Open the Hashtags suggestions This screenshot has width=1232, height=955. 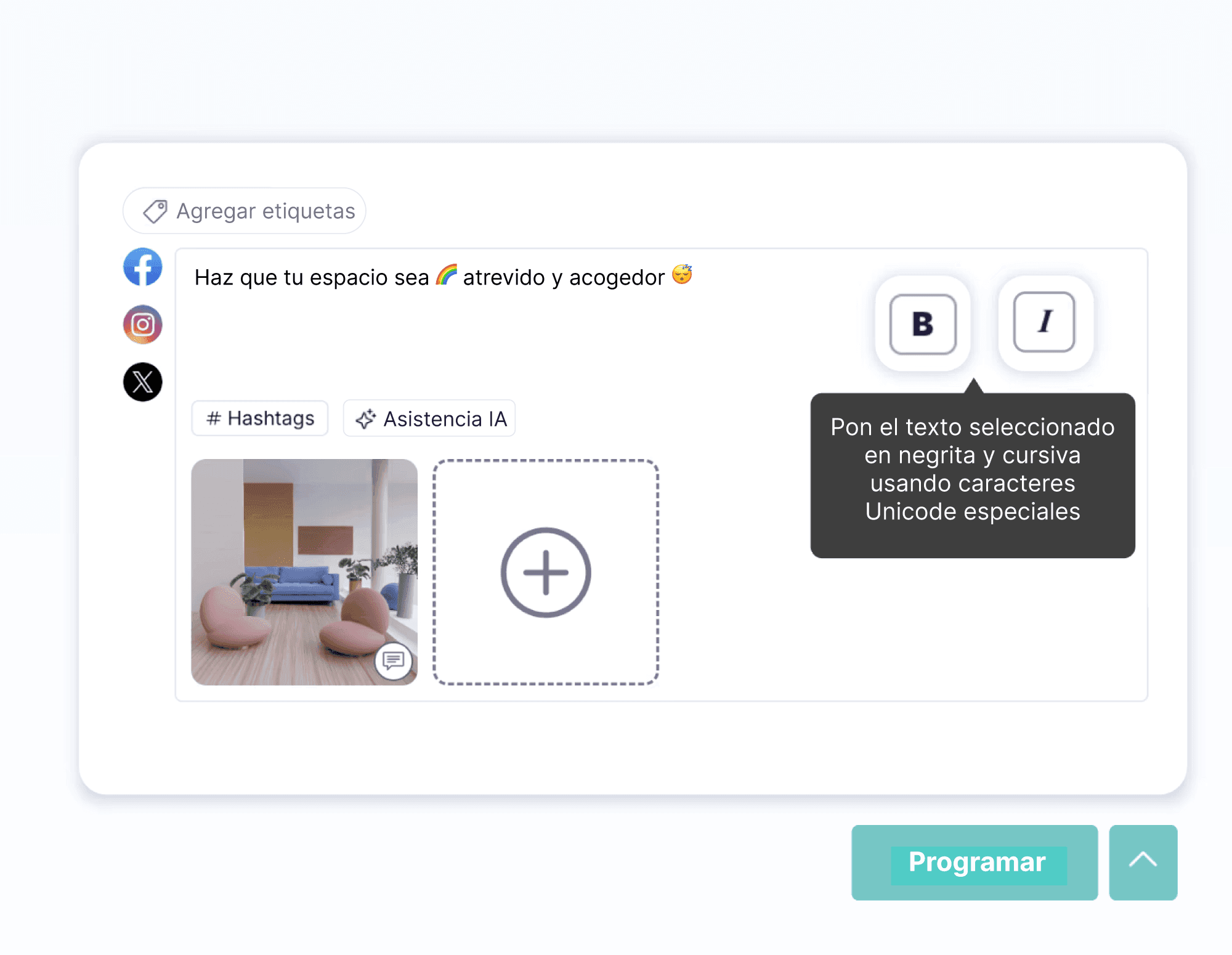260,418
